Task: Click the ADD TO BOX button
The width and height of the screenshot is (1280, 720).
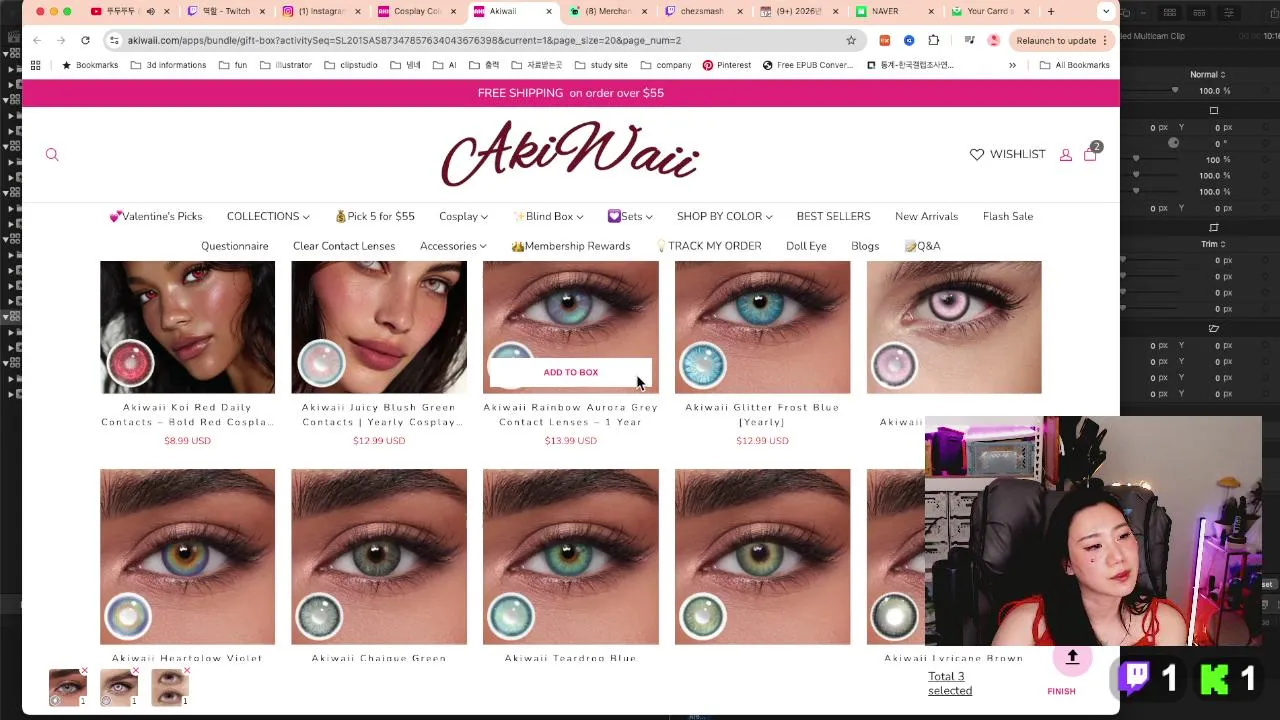Action: pos(570,372)
